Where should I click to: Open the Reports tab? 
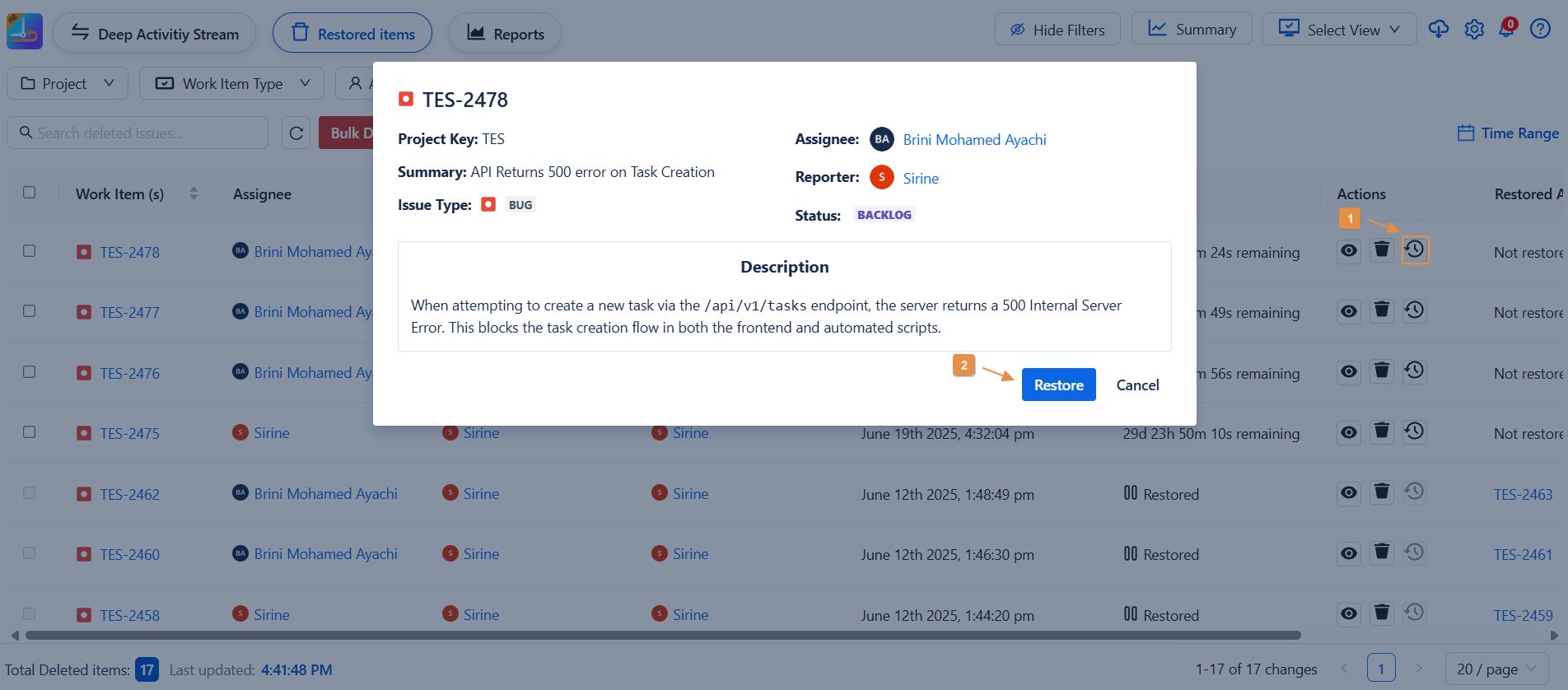pos(505,34)
